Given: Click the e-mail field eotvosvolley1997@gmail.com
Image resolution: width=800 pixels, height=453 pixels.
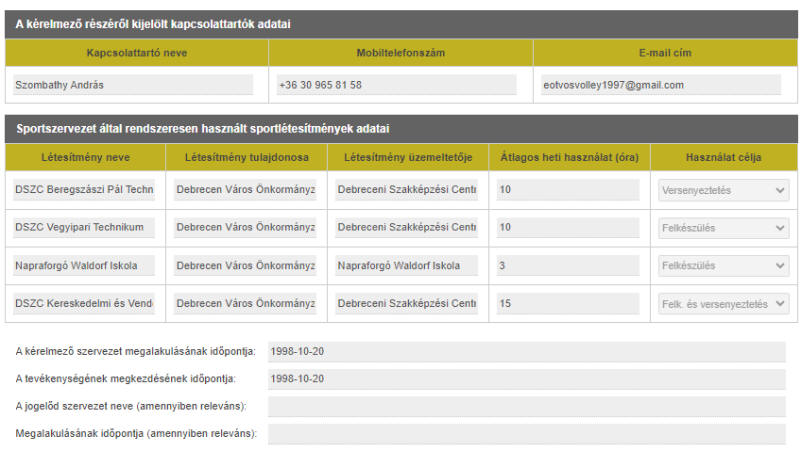Looking at the screenshot, I should pos(661,85).
